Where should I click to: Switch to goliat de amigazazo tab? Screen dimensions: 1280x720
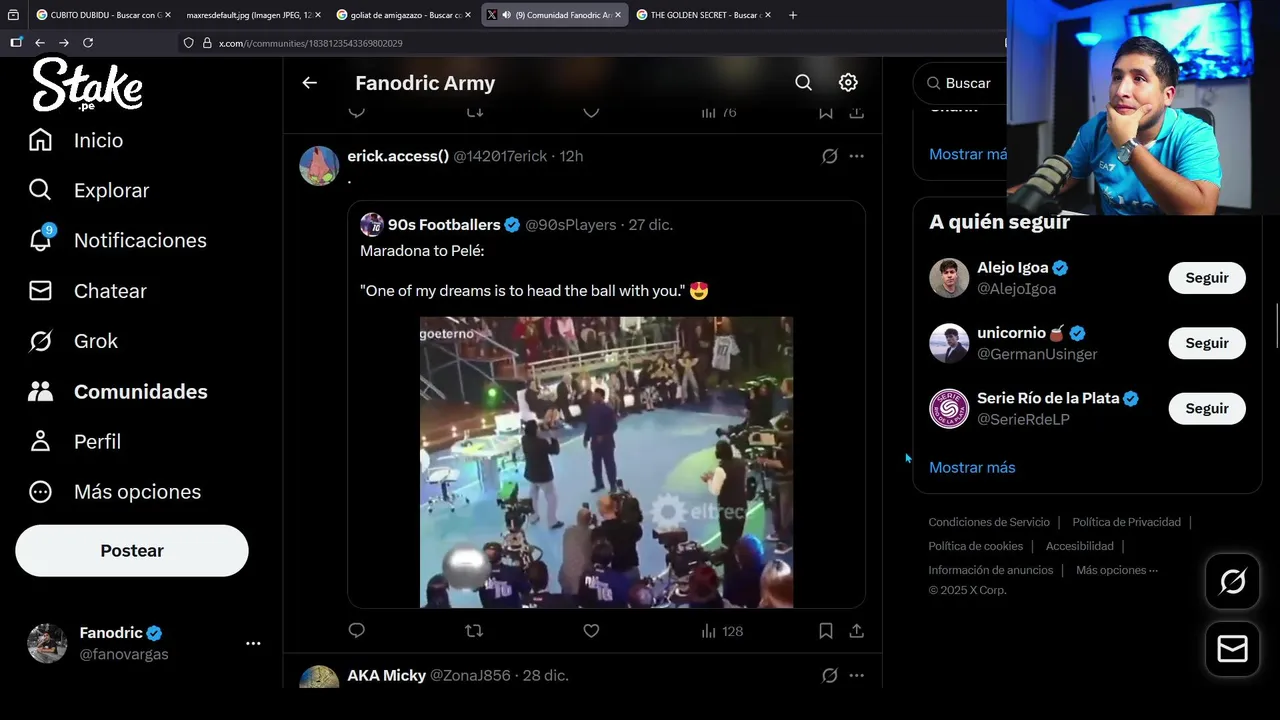coord(403,15)
